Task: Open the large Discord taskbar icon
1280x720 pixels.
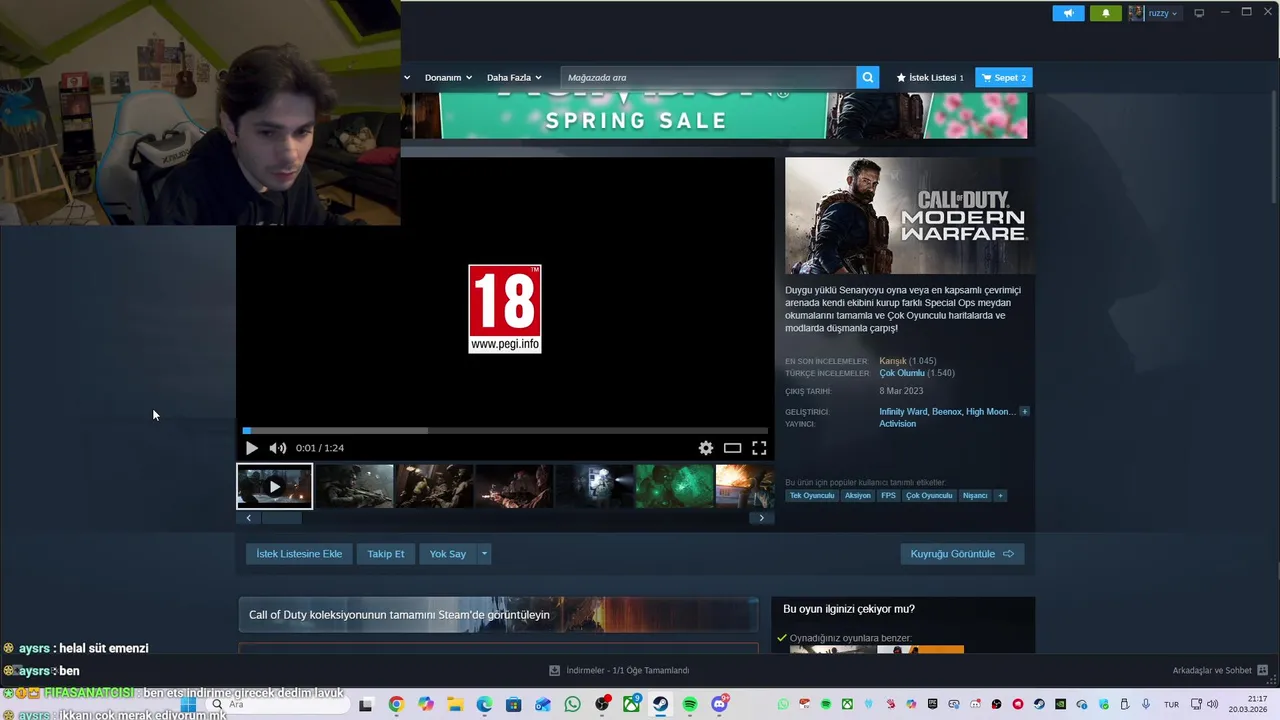Action: coord(719,705)
